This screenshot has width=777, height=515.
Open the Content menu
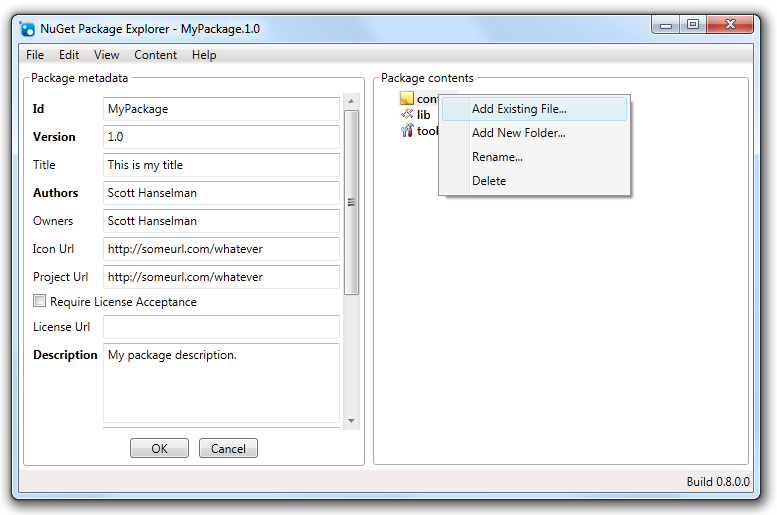click(155, 55)
